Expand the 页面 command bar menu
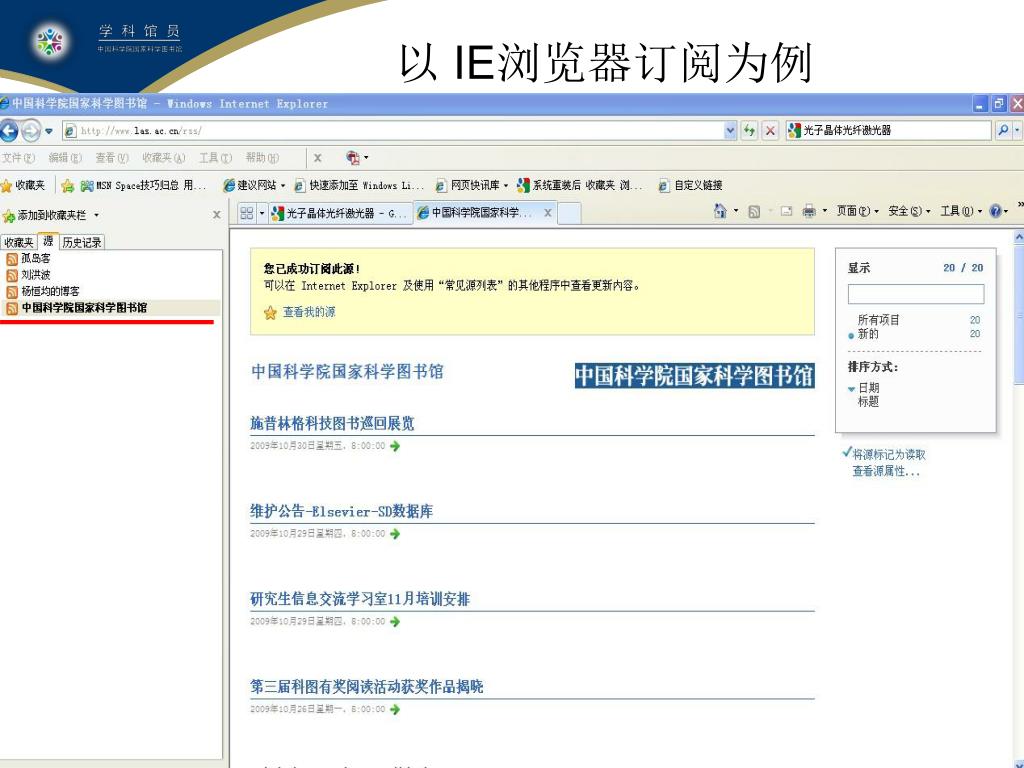1024x768 pixels. (x=857, y=211)
